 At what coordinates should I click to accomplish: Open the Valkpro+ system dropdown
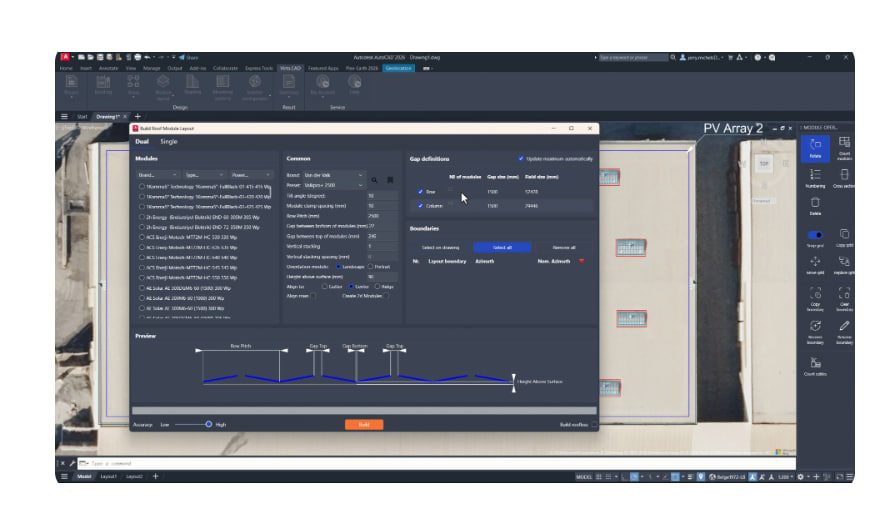(333, 185)
